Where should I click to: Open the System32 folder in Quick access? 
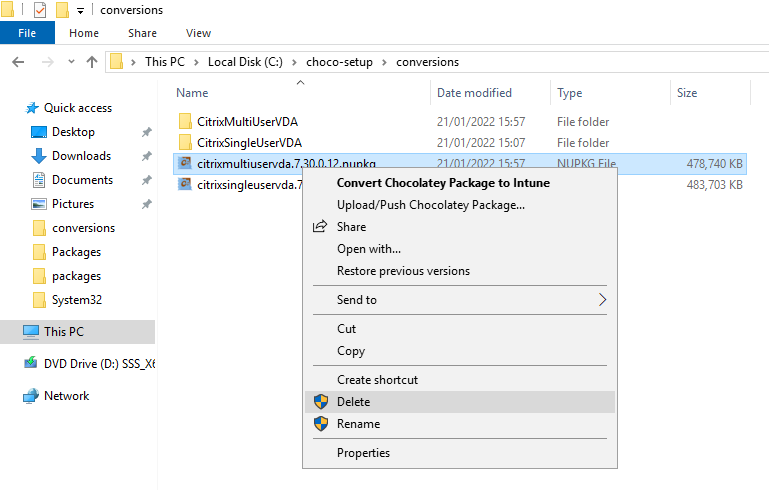[77, 300]
